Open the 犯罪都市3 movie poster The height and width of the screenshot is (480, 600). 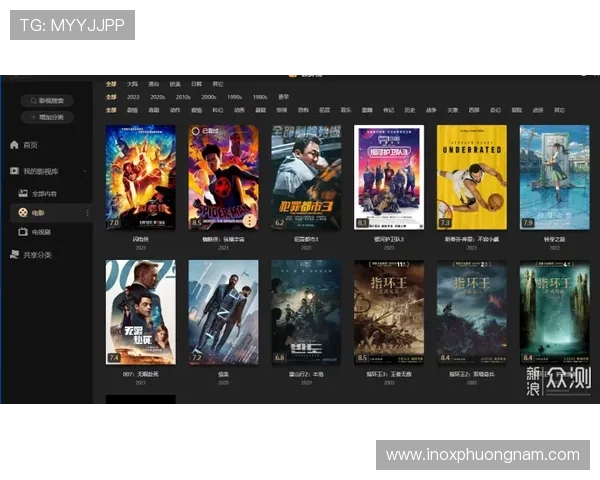[306, 177]
